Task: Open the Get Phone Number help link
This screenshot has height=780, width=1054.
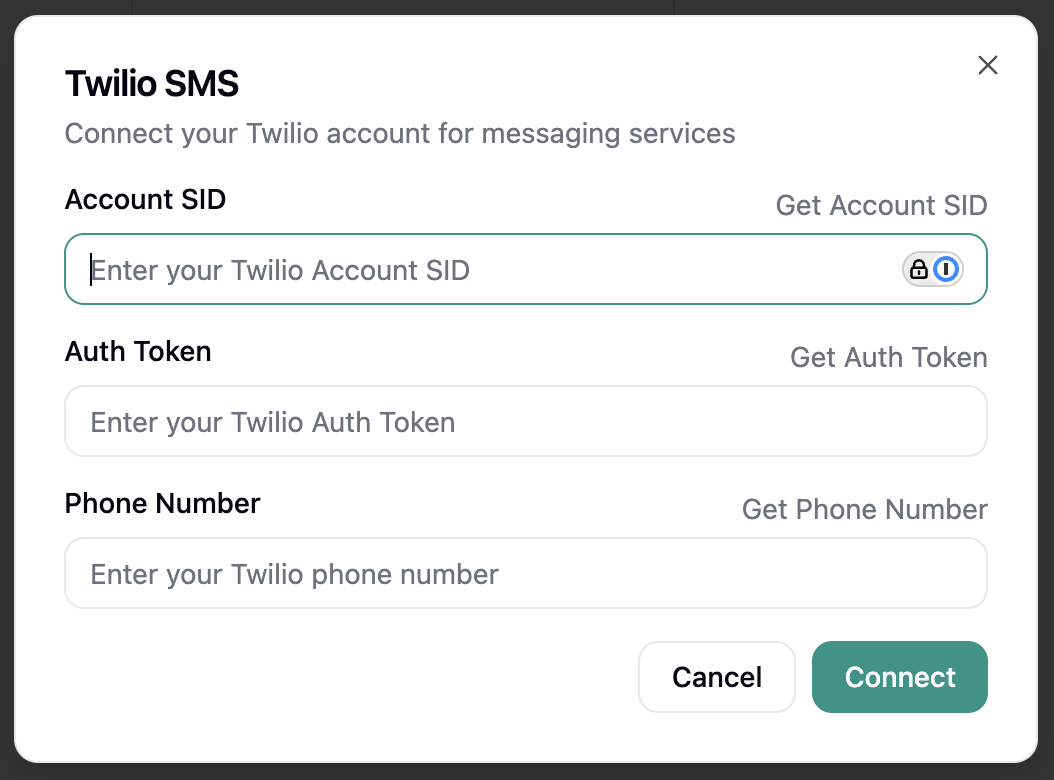Action: pyautogui.click(x=864, y=509)
